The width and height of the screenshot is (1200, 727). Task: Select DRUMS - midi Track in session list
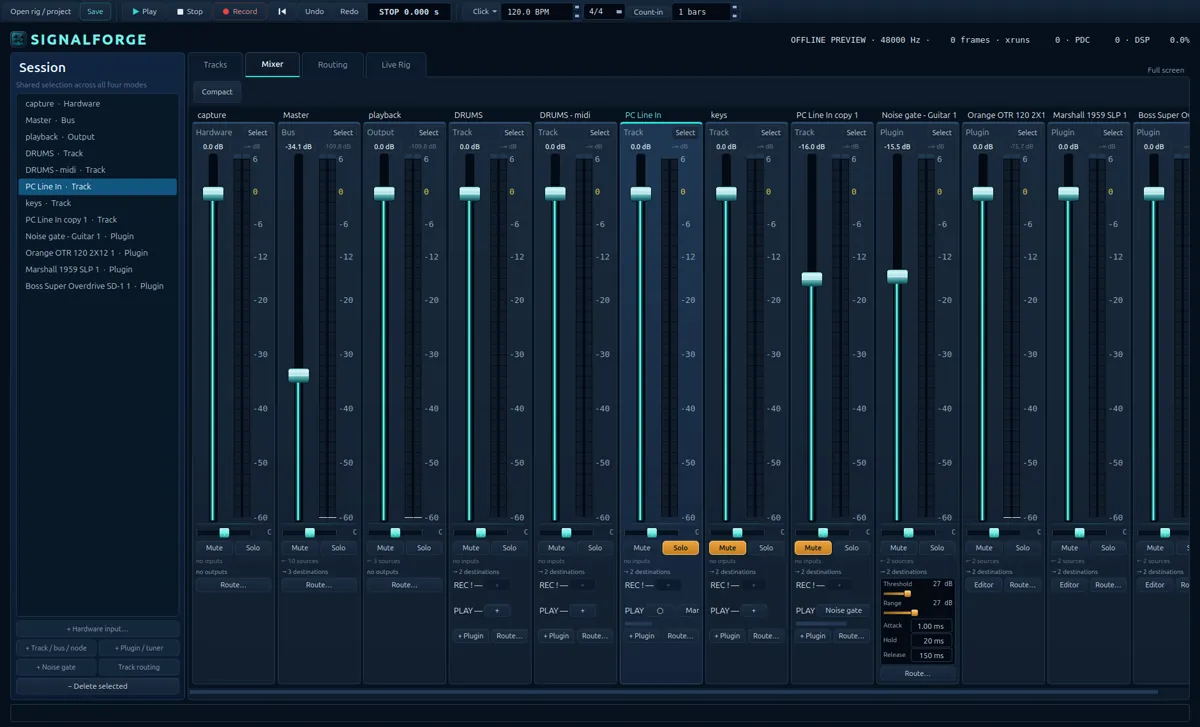pos(97,170)
